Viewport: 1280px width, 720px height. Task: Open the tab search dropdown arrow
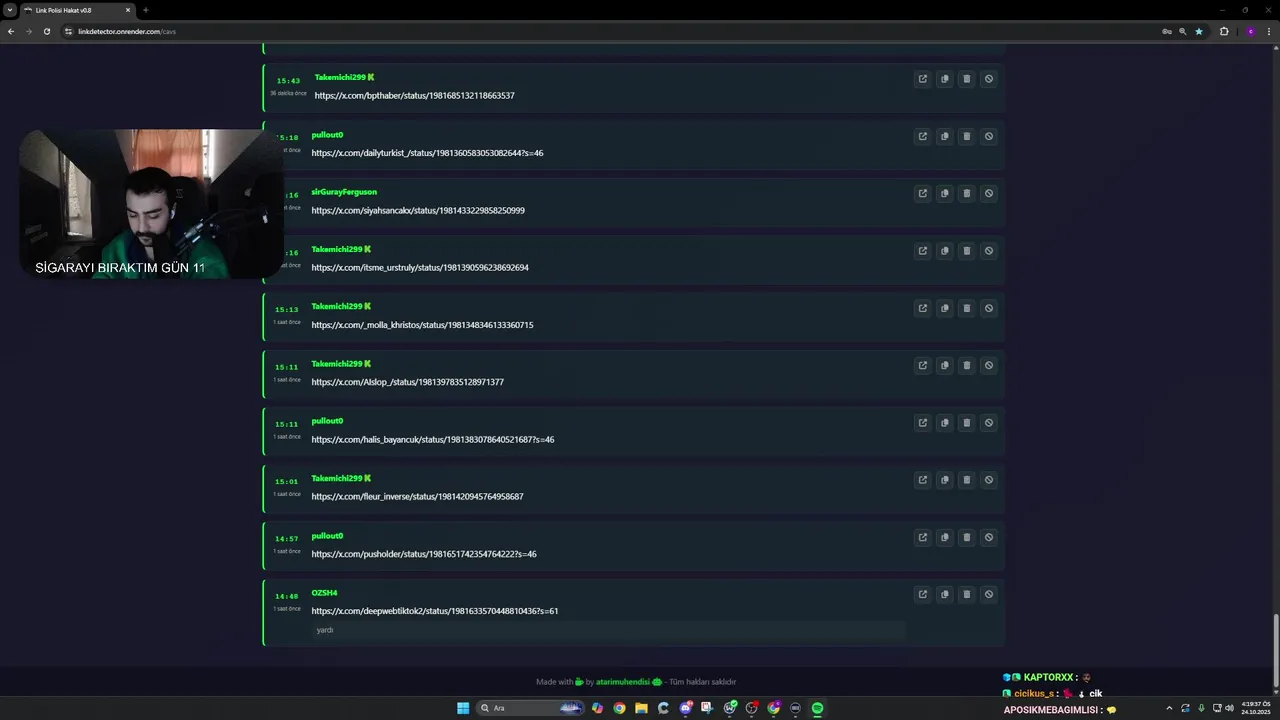(9, 10)
